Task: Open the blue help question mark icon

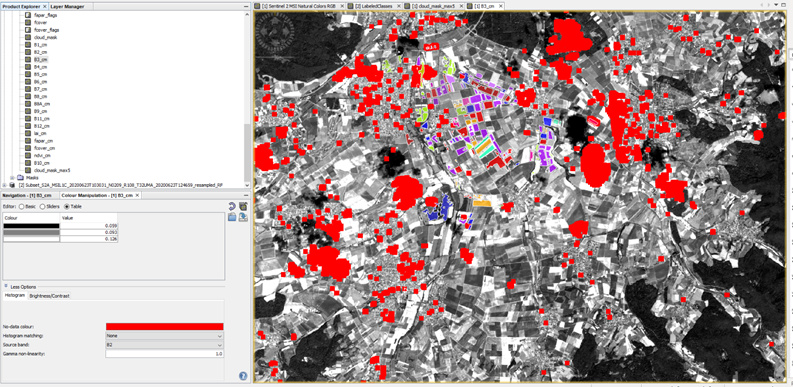Action: (x=243, y=376)
